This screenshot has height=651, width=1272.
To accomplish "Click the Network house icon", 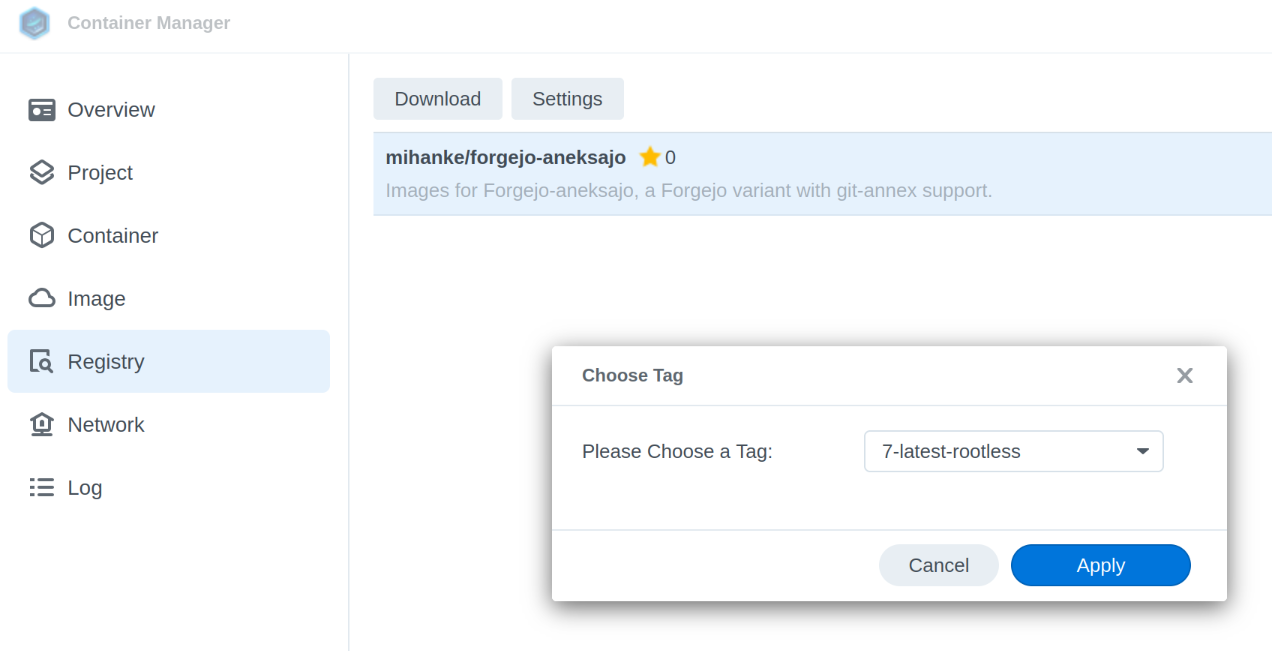I will click(41, 425).
